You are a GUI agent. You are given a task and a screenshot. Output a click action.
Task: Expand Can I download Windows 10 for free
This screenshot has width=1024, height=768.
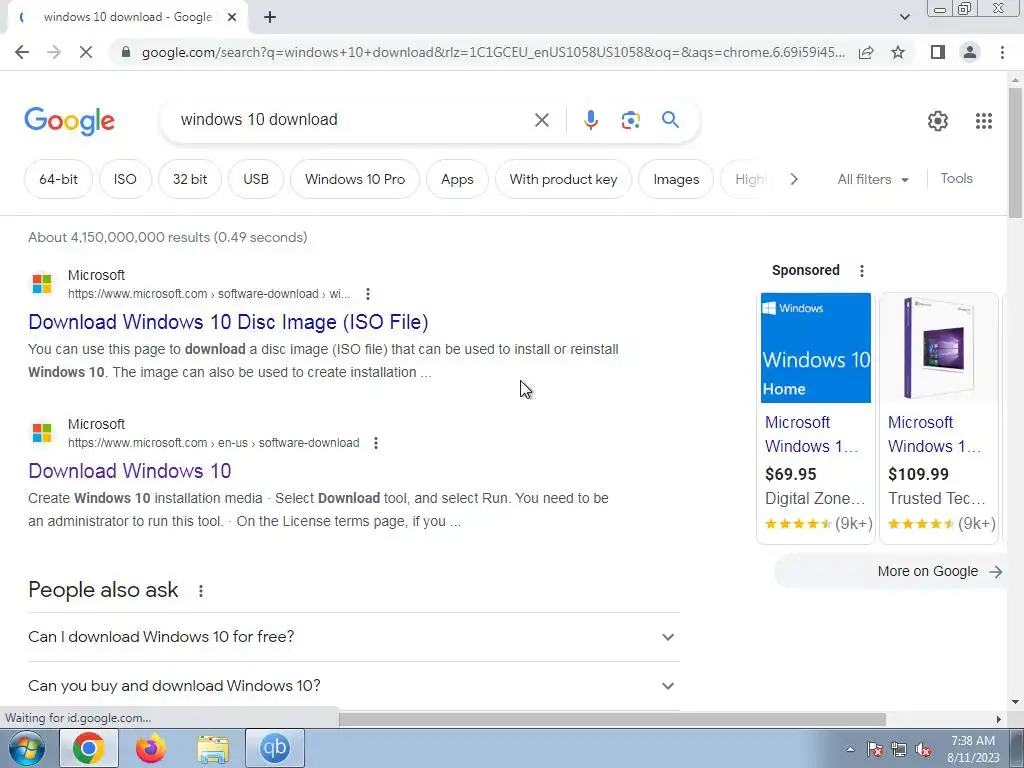pyautogui.click(x=354, y=637)
